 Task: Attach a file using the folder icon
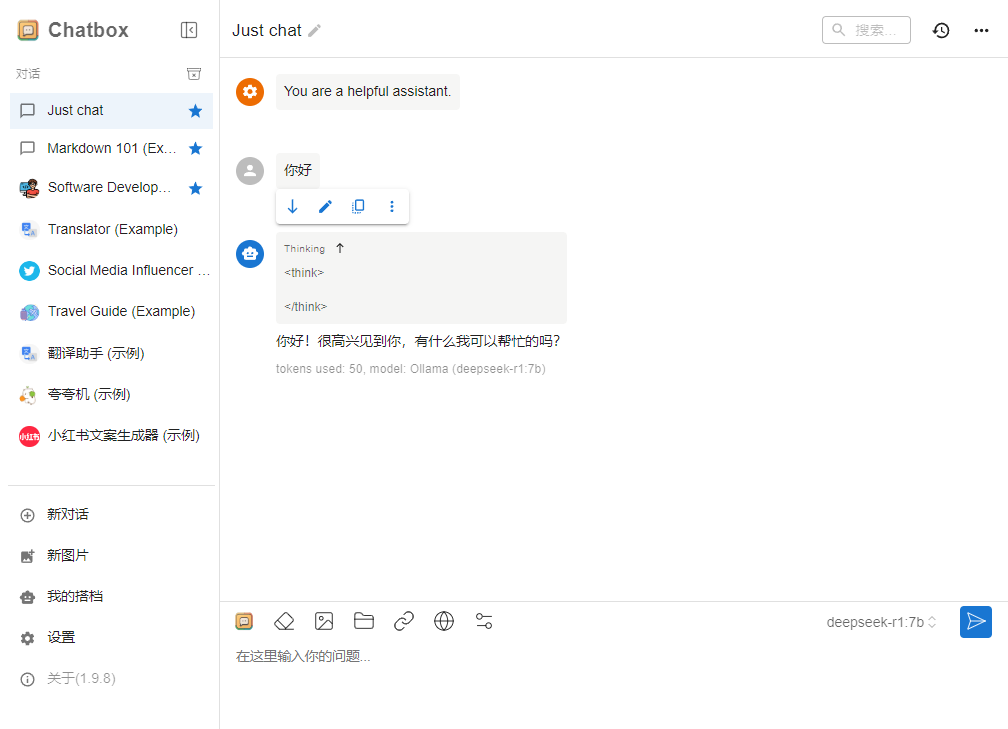click(364, 621)
